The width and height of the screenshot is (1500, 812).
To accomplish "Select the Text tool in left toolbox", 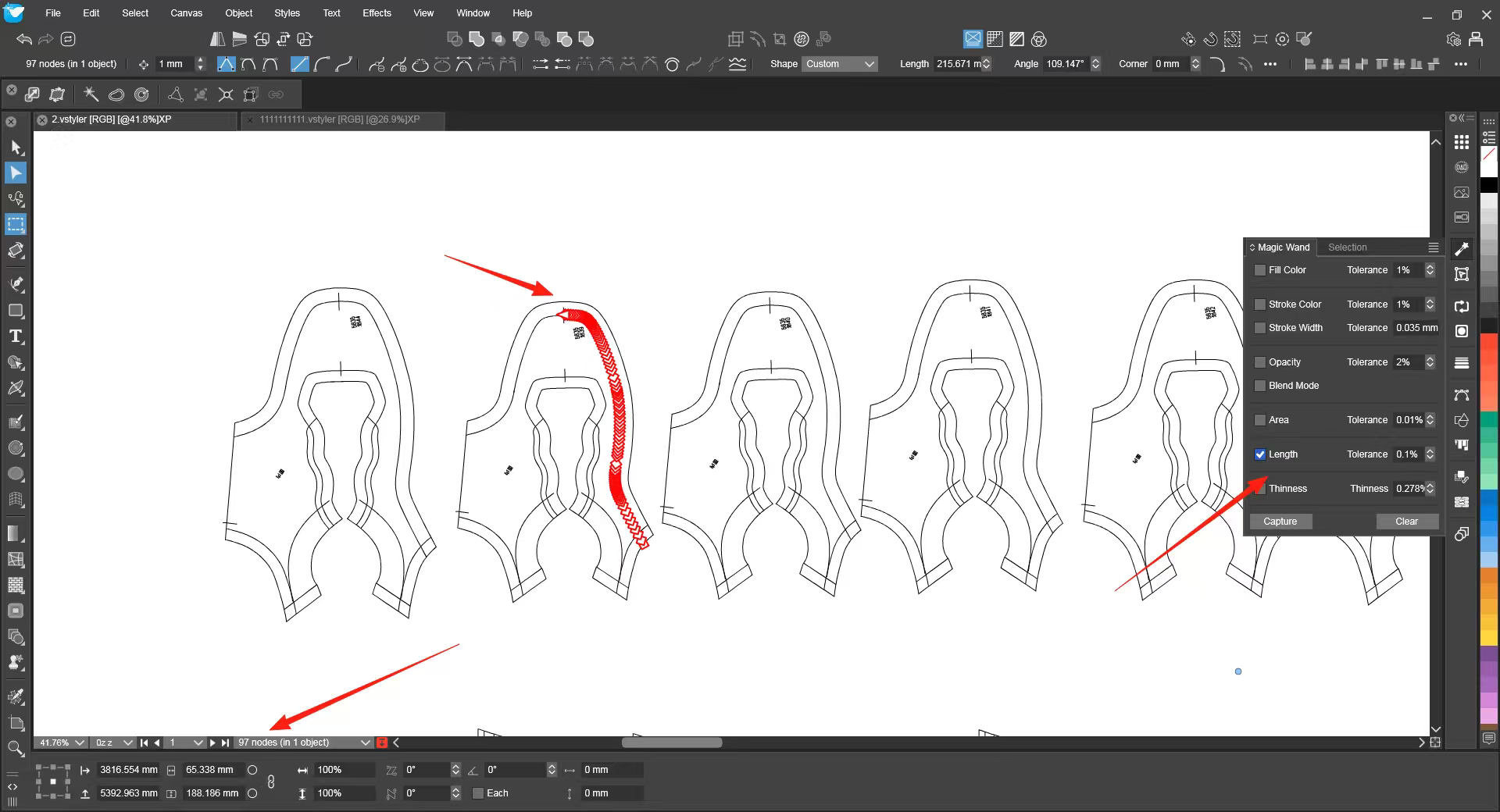I will [x=16, y=337].
